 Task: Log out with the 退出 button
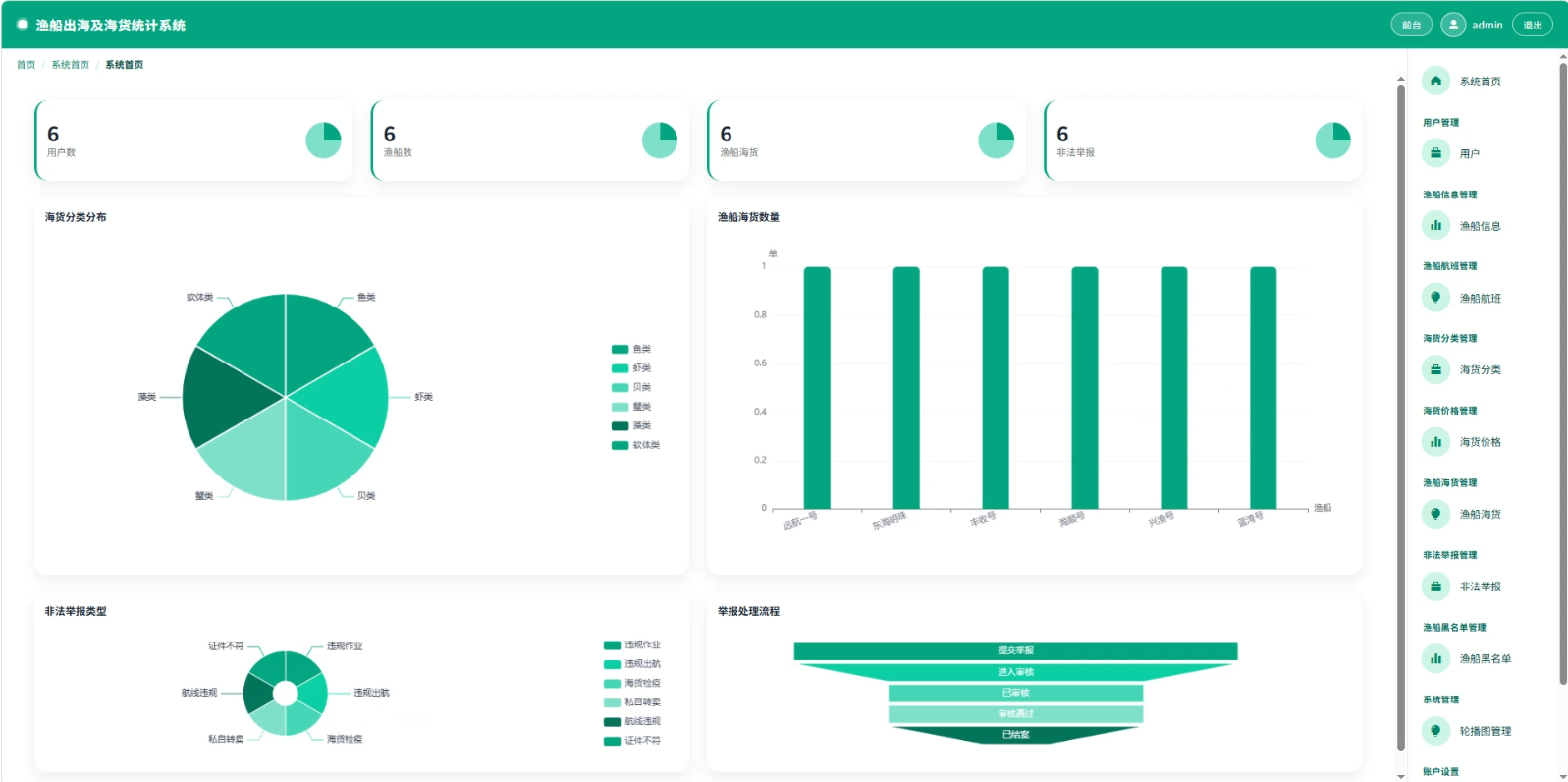[x=1533, y=25]
